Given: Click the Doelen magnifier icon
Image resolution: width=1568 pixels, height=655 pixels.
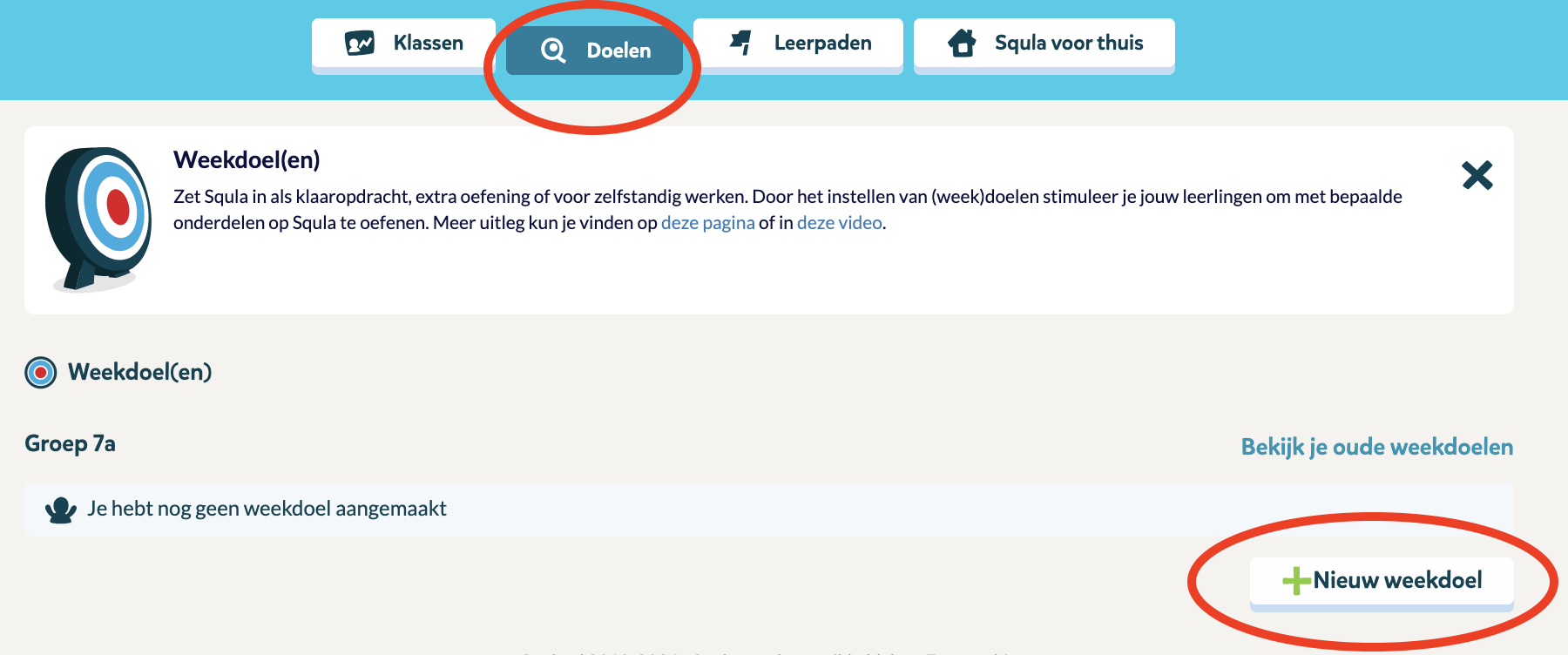Looking at the screenshot, I should click(x=553, y=51).
